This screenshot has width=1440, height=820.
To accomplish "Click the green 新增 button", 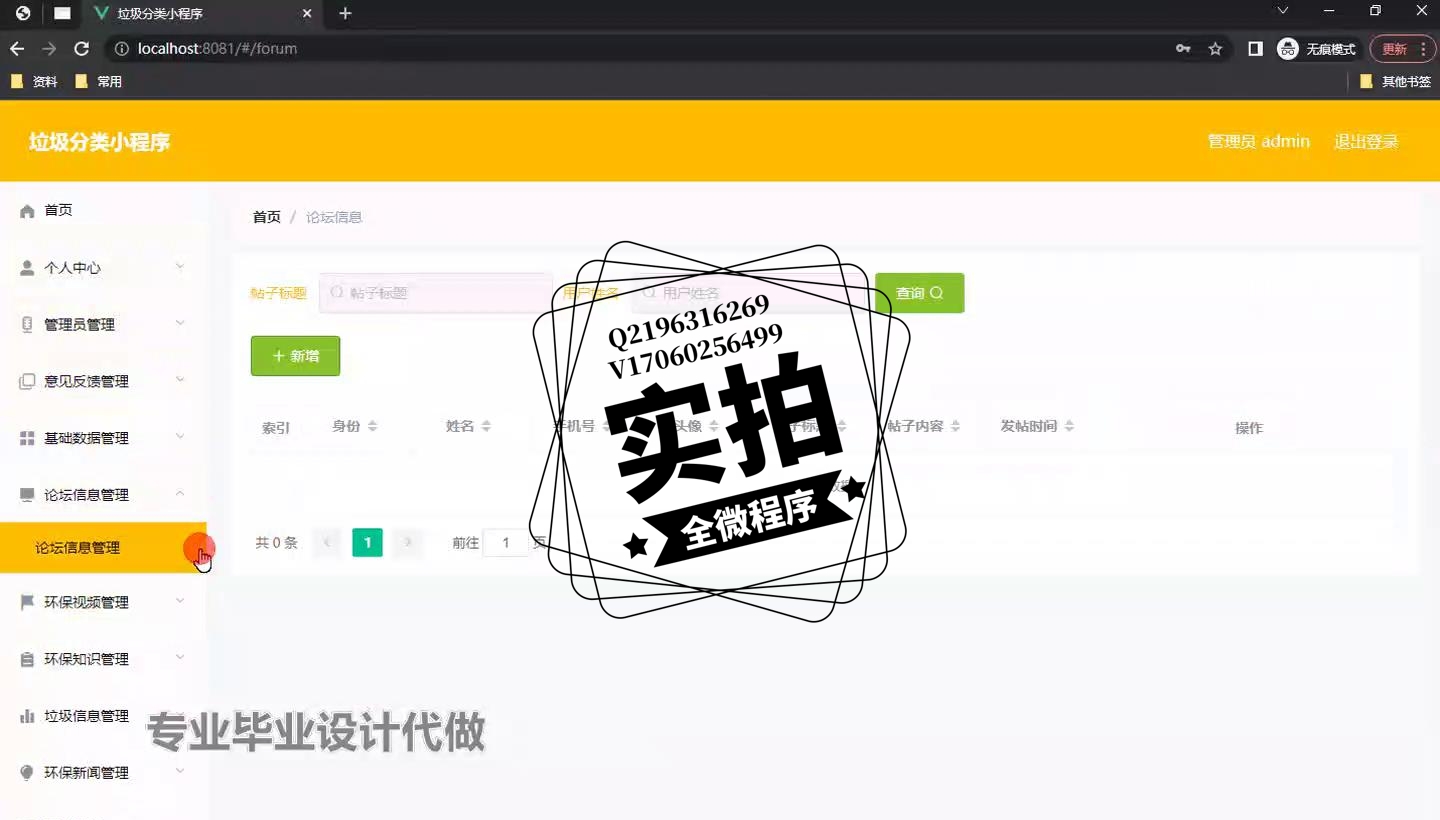I will (295, 356).
